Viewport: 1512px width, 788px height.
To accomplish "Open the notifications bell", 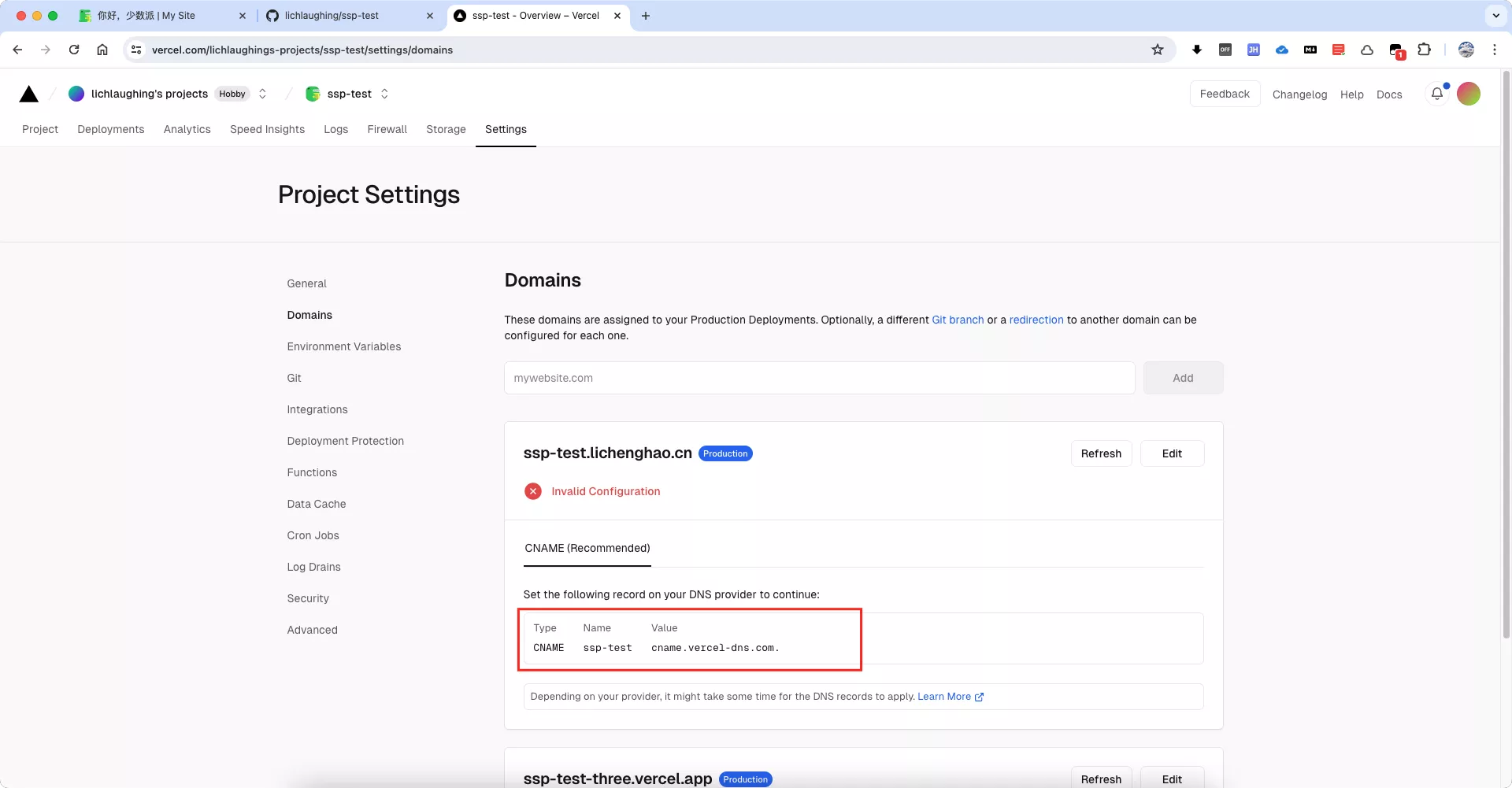I will coord(1436,94).
